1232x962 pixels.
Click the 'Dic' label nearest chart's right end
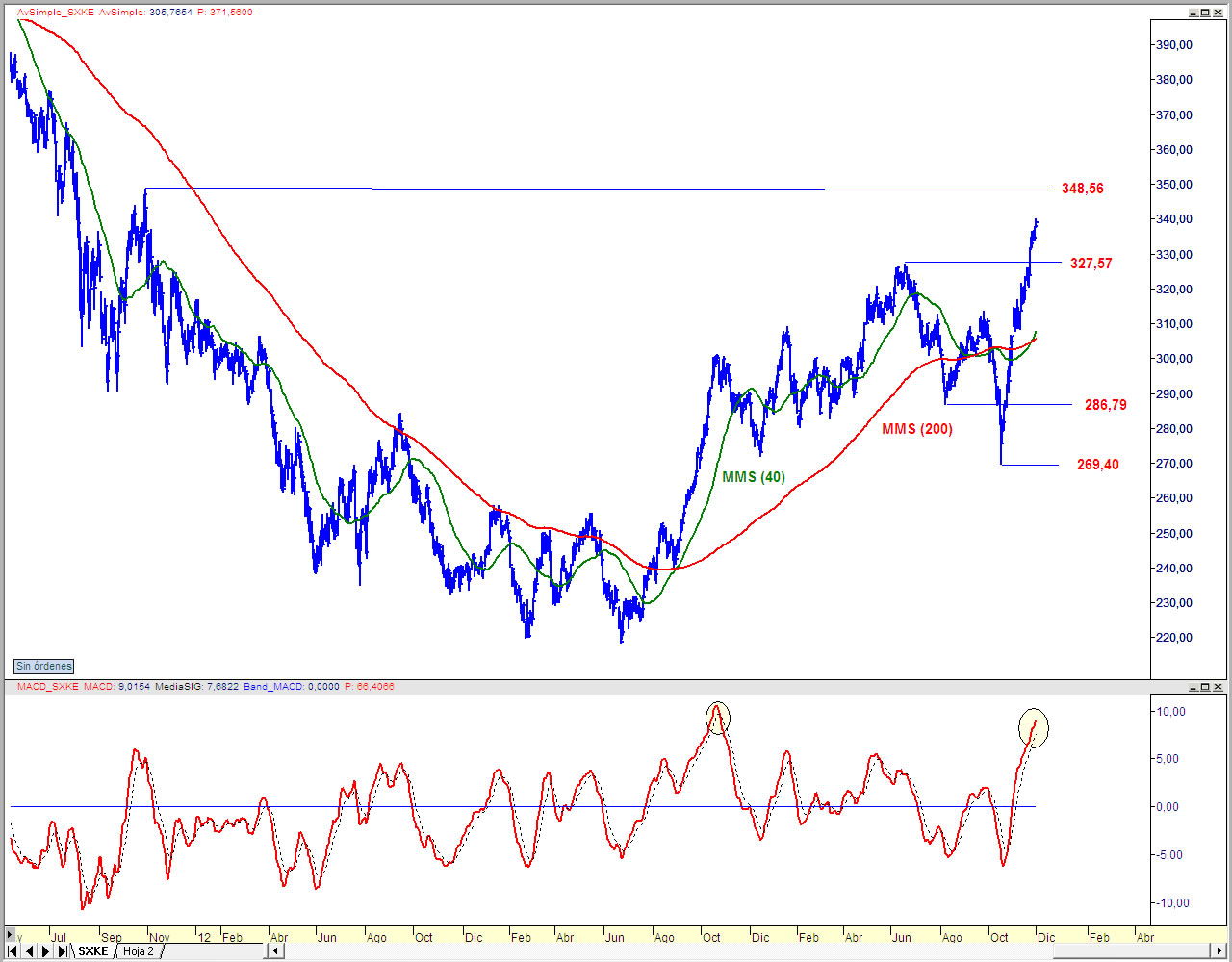(x=1046, y=937)
